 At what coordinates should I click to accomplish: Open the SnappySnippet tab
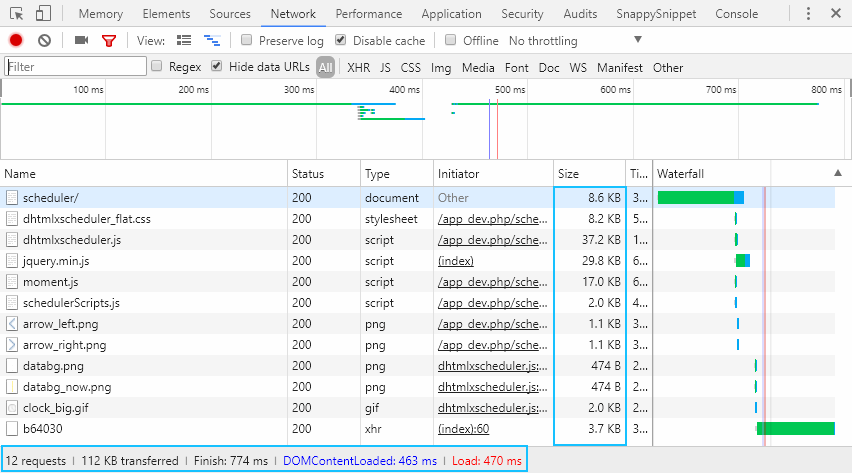pos(656,14)
